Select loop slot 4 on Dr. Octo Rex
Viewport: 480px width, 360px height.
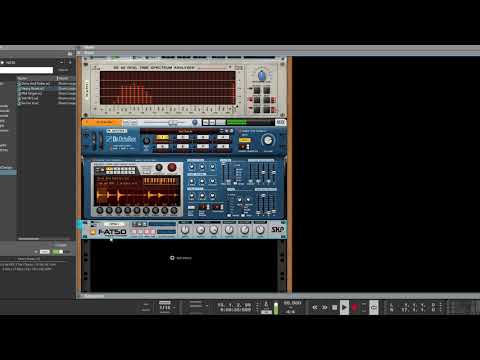coord(223,137)
